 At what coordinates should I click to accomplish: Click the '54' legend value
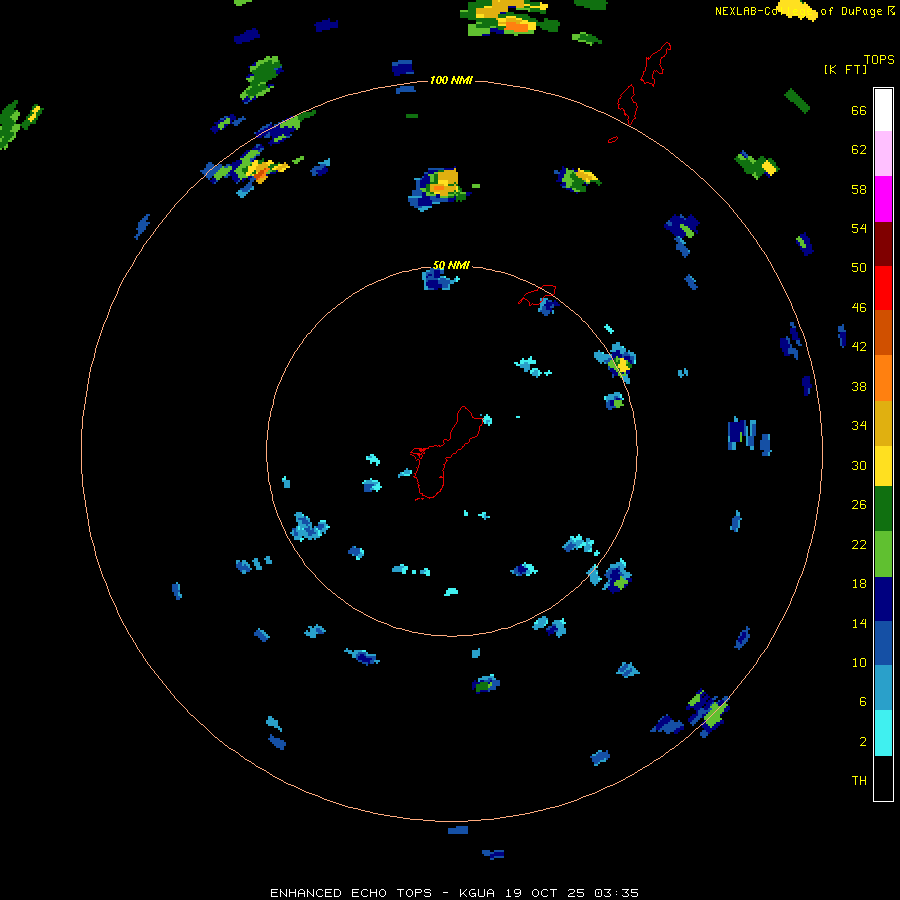pos(859,228)
